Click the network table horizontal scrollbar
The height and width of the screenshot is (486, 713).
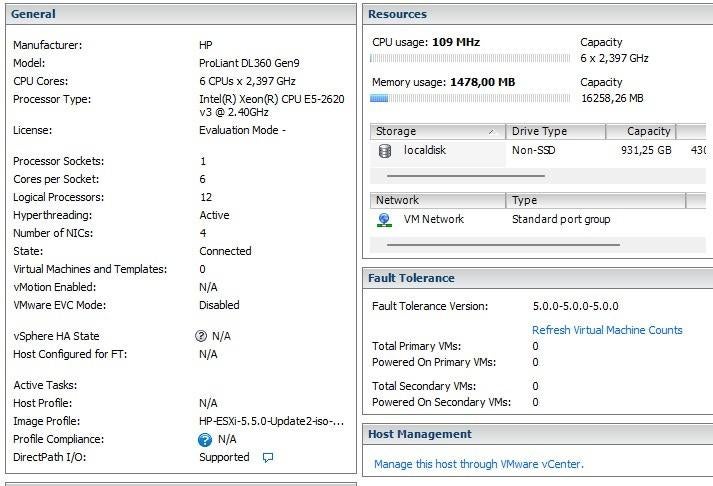[503, 245]
